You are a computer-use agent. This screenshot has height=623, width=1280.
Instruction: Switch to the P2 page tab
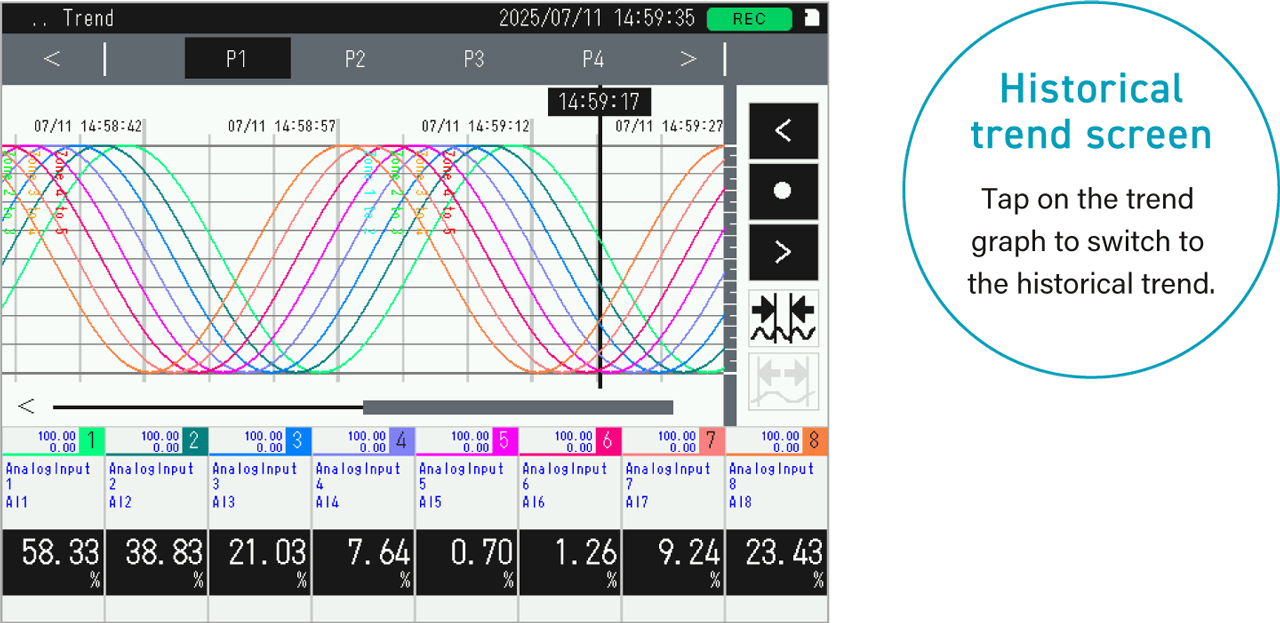tap(355, 59)
